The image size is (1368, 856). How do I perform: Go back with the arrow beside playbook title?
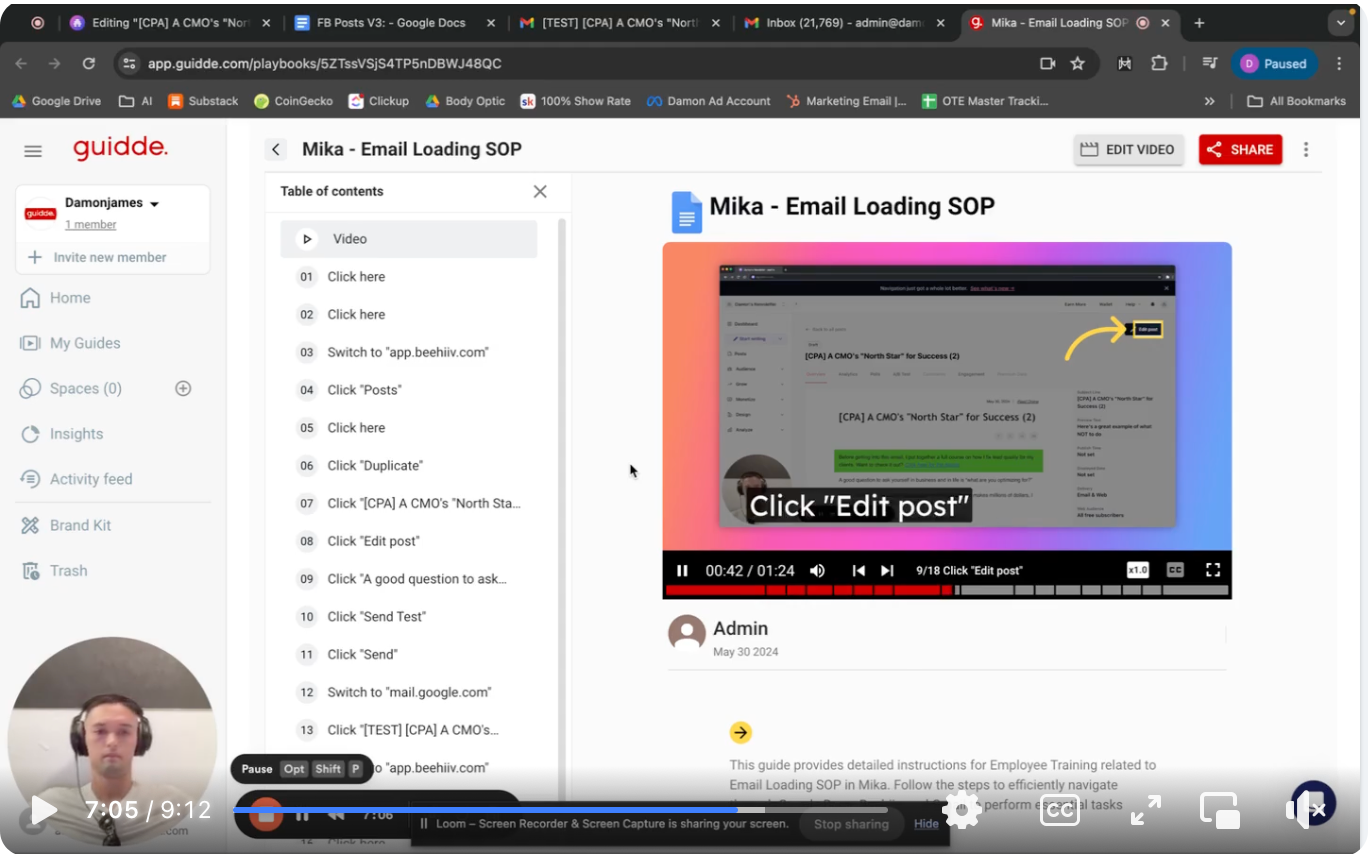(276, 149)
